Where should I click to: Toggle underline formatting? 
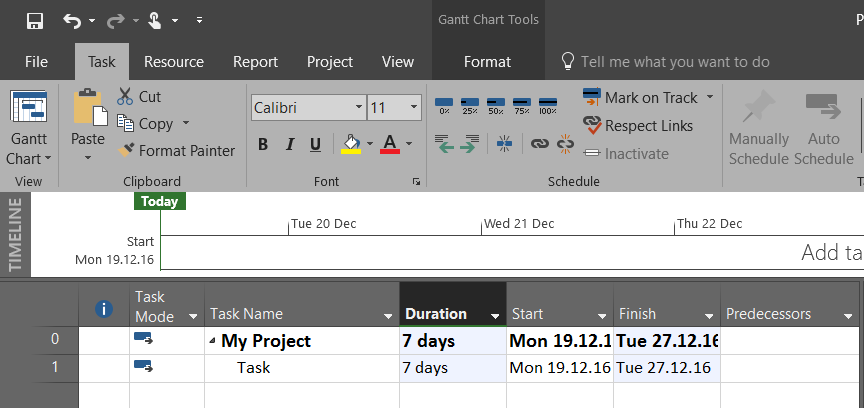pyautogui.click(x=315, y=144)
